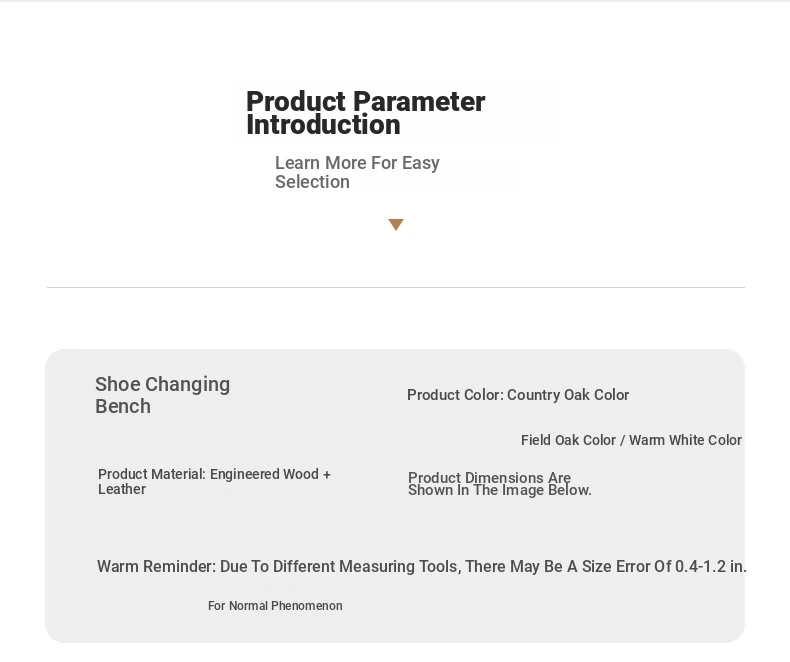
Task: Click the horizontal divider line below the header
Action: click(x=395, y=288)
